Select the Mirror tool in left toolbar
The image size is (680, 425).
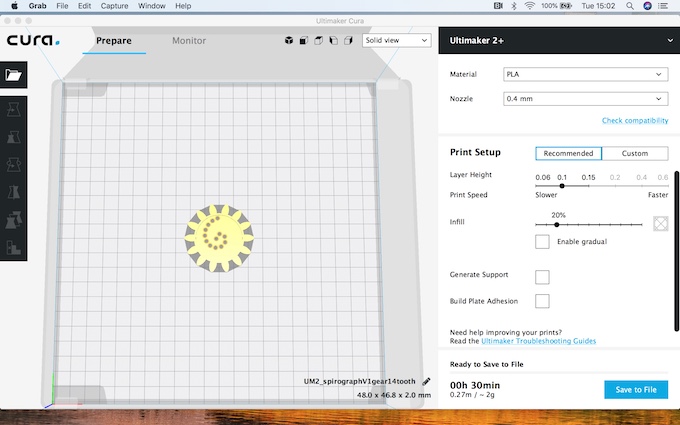(13, 192)
